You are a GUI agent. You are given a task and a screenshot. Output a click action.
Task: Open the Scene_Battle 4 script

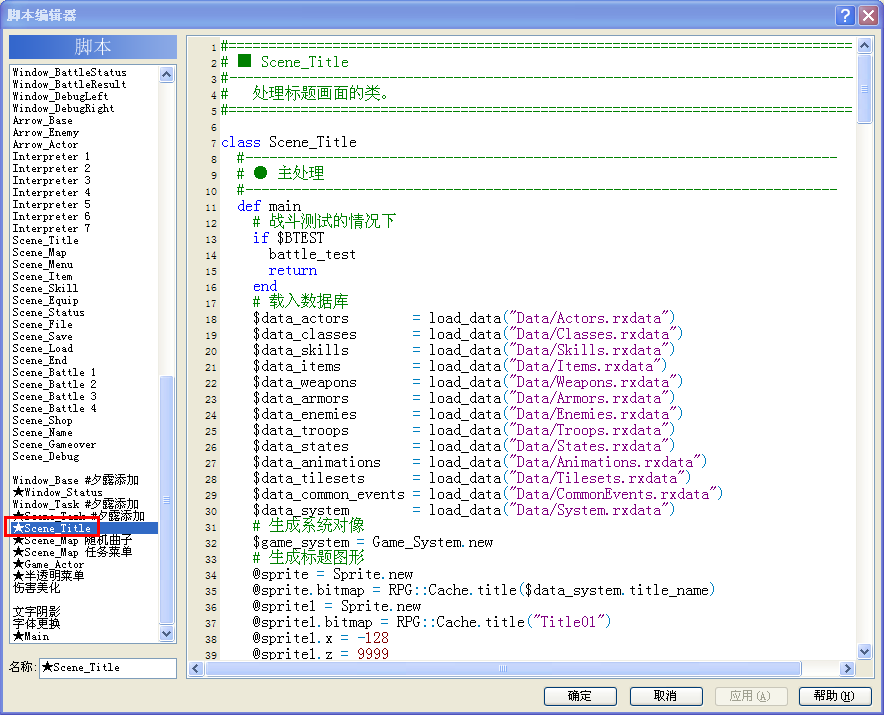pyautogui.click(x=54, y=408)
